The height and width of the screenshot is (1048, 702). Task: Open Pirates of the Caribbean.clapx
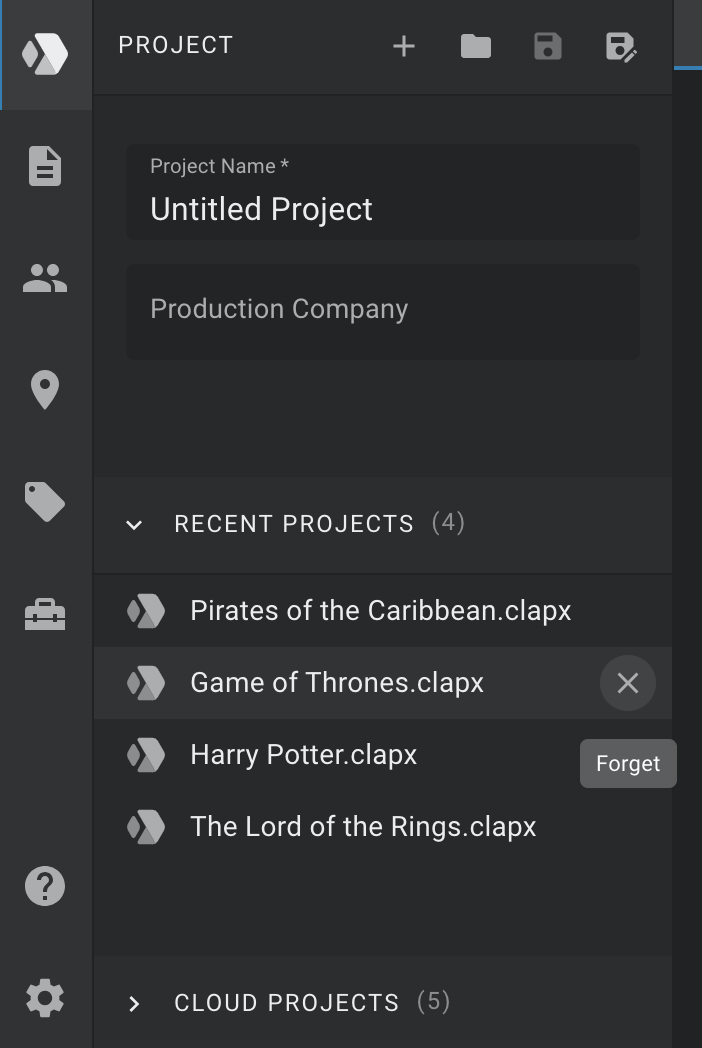point(382,611)
